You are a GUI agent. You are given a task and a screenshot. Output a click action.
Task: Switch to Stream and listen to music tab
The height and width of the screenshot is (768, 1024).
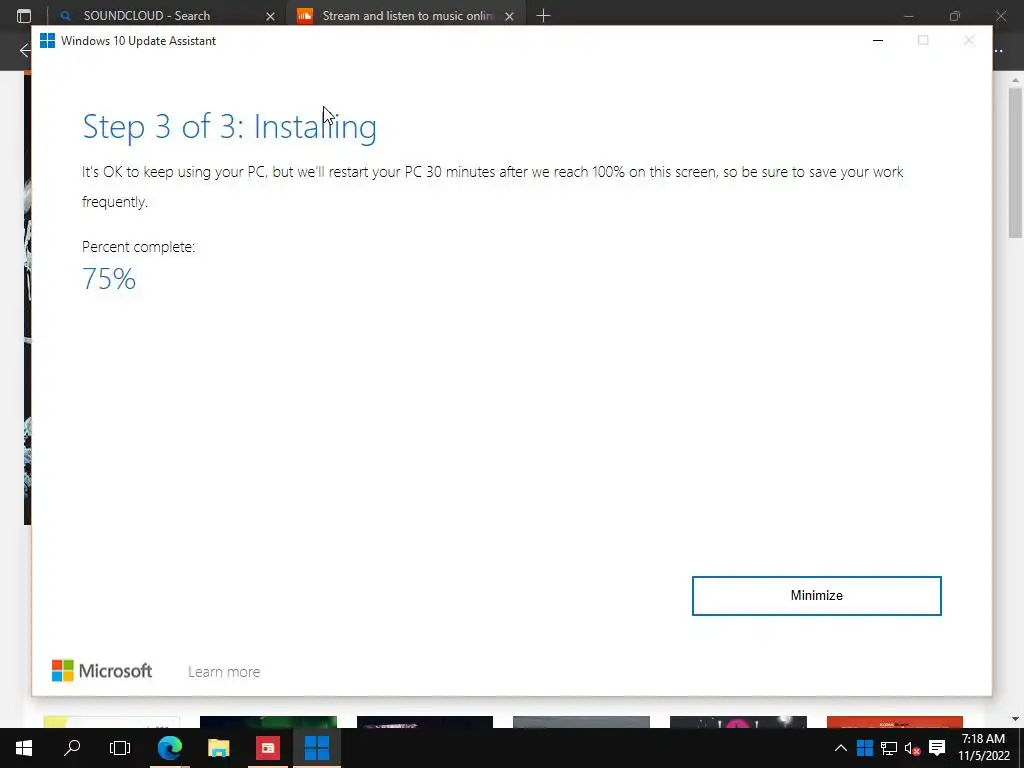(x=408, y=16)
